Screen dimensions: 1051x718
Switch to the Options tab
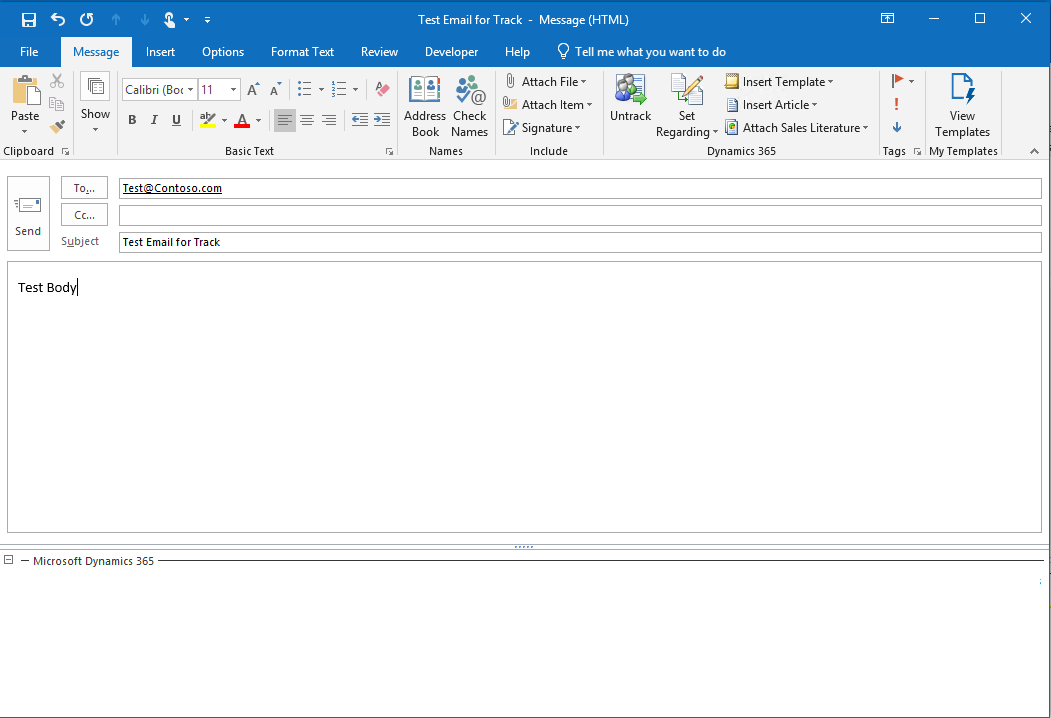tap(223, 52)
